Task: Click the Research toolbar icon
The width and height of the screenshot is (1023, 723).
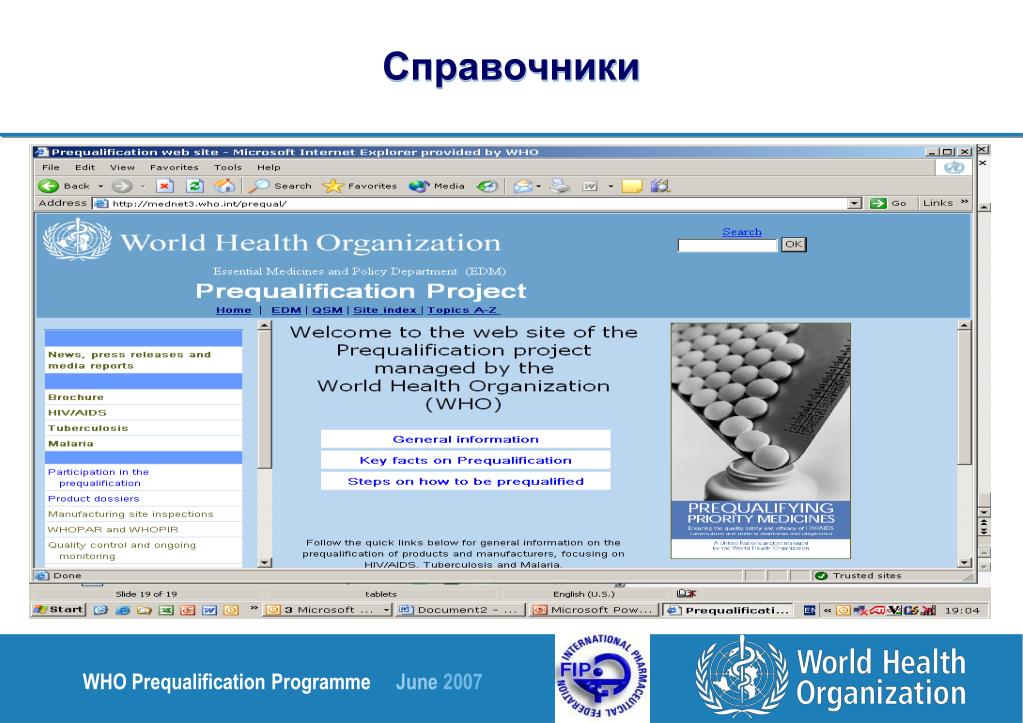Action: (660, 186)
